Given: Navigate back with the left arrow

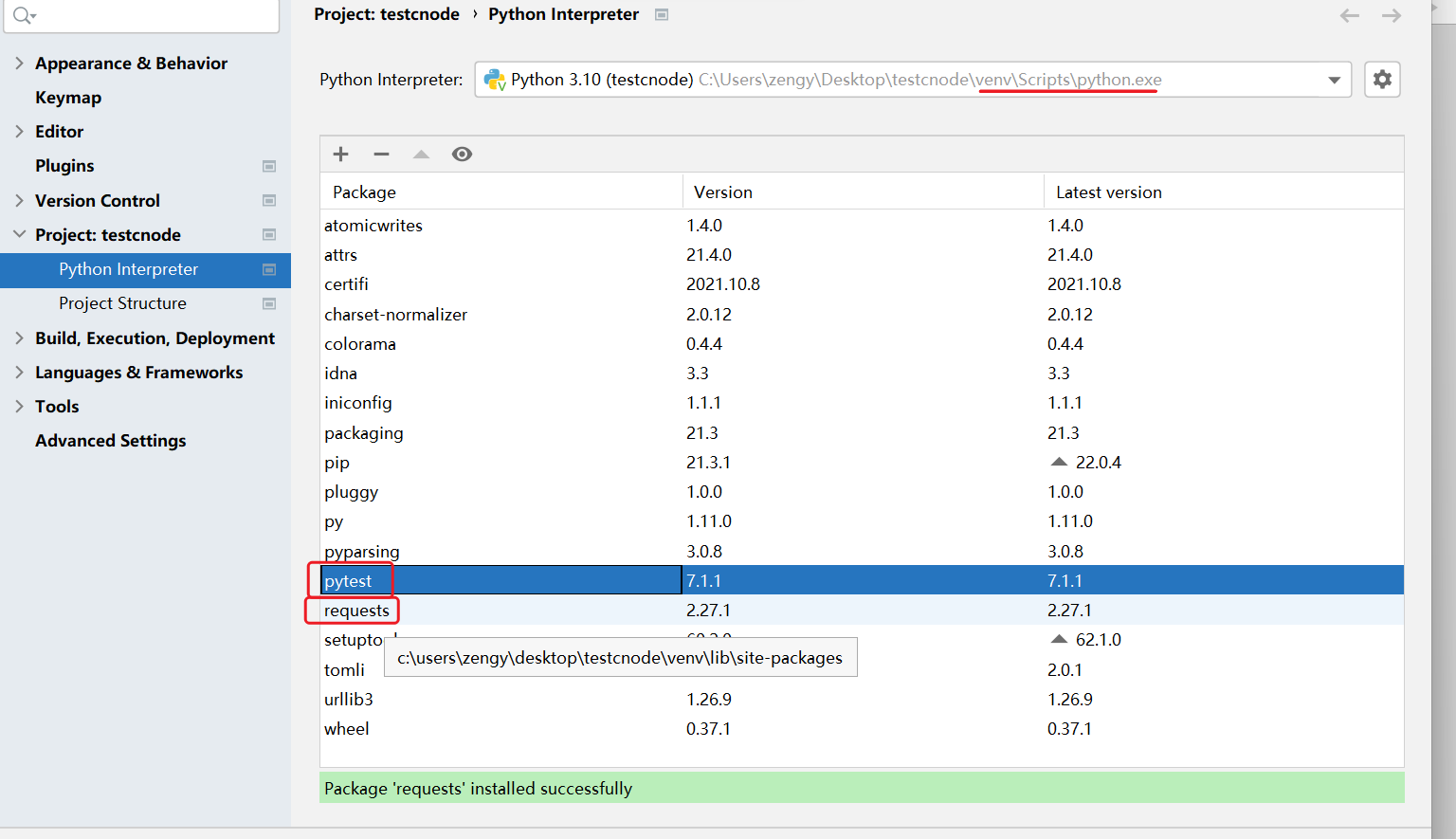Looking at the screenshot, I should (x=1350, y=15).
